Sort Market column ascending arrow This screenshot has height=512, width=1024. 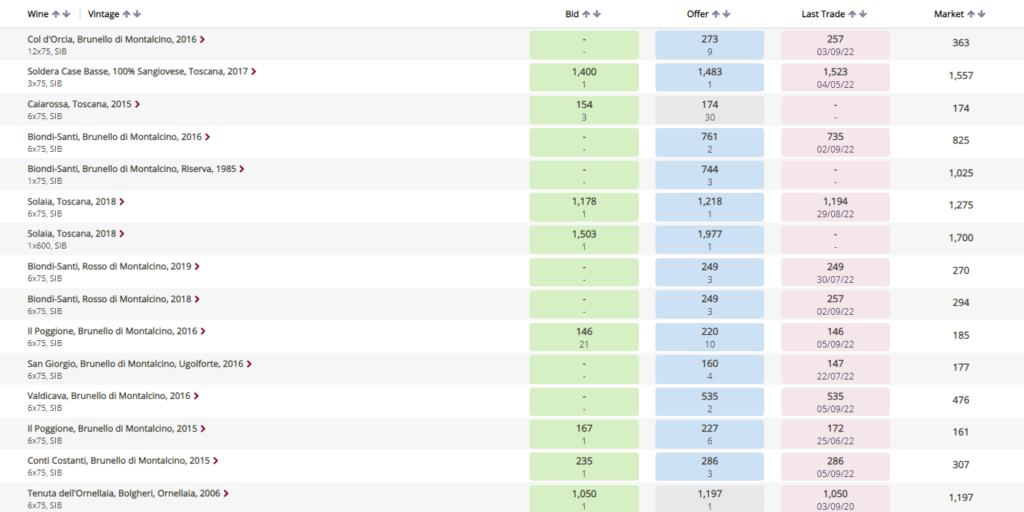[x=970, y=14]
